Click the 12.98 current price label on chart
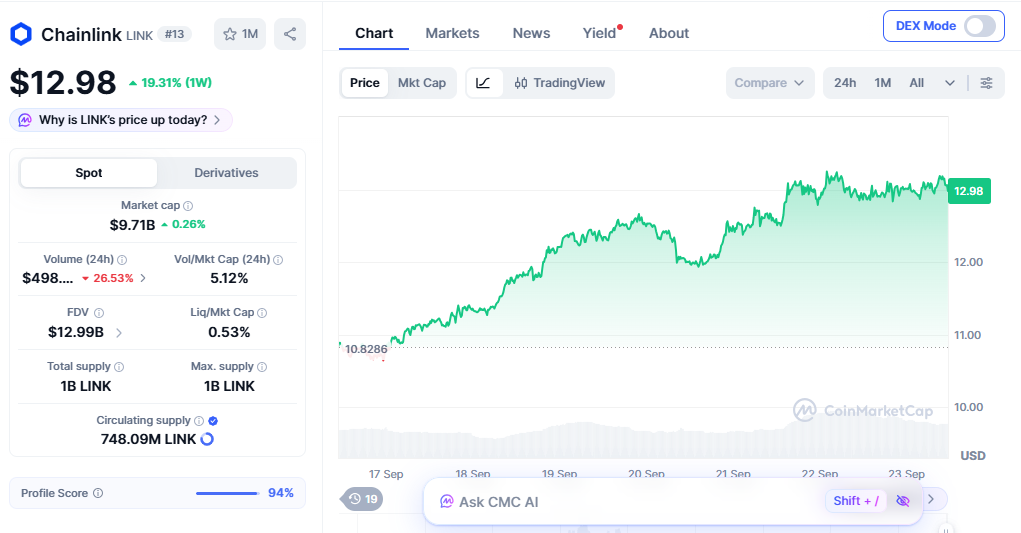 pos(969,191)
